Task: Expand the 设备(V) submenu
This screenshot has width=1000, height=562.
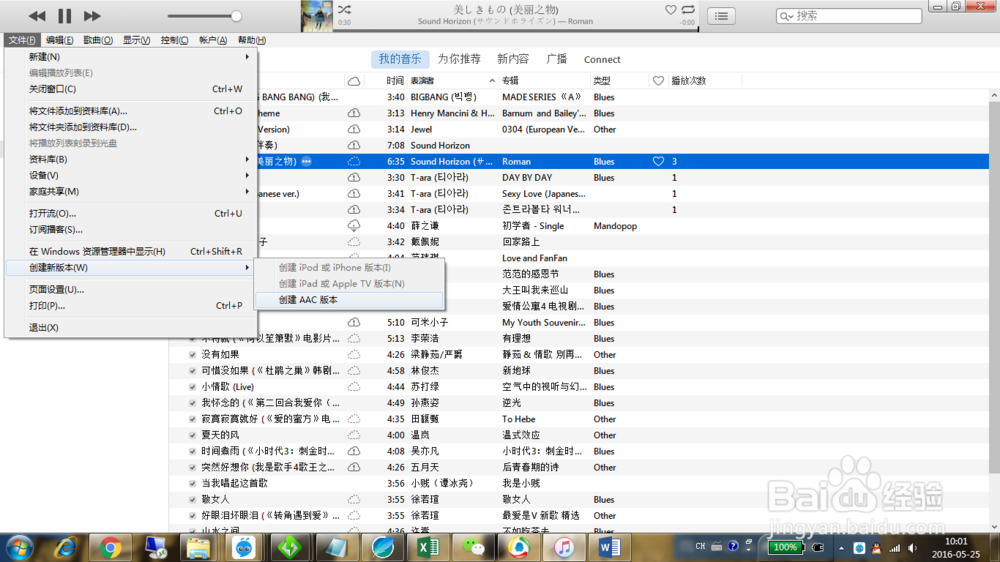Action: [x=131, y=175]
